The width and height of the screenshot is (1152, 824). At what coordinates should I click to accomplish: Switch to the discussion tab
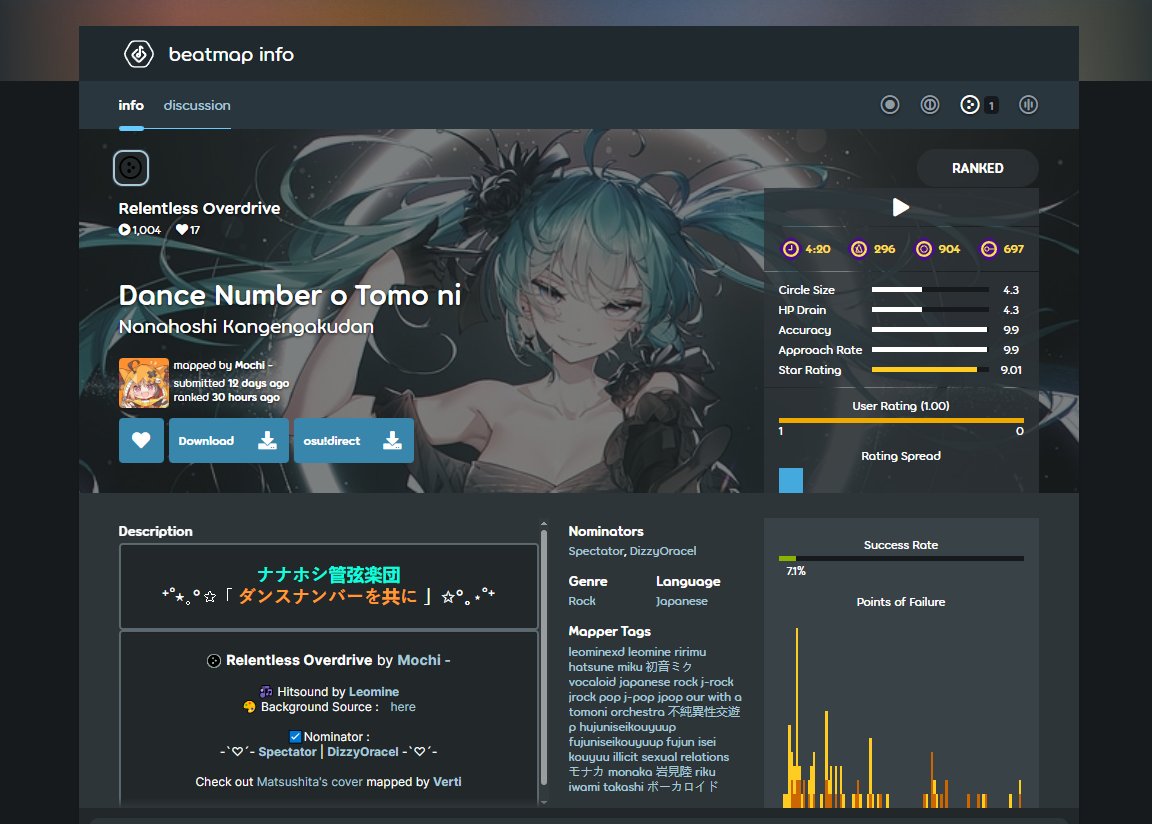197,105
